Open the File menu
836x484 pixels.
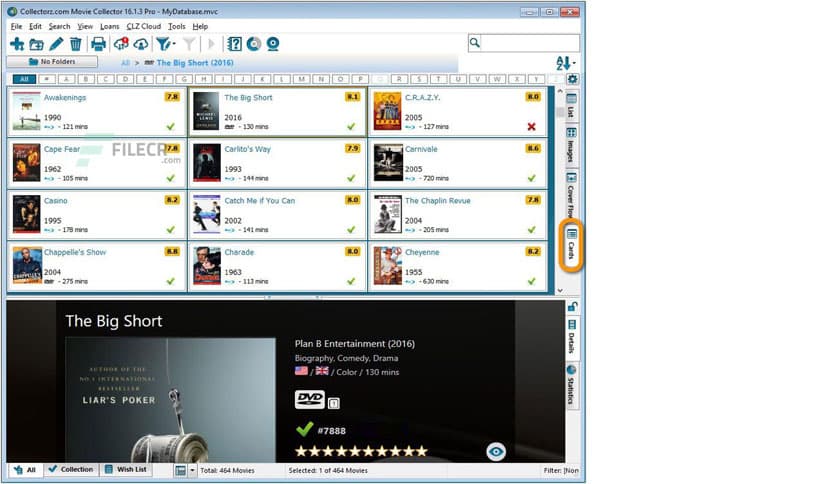17,26
